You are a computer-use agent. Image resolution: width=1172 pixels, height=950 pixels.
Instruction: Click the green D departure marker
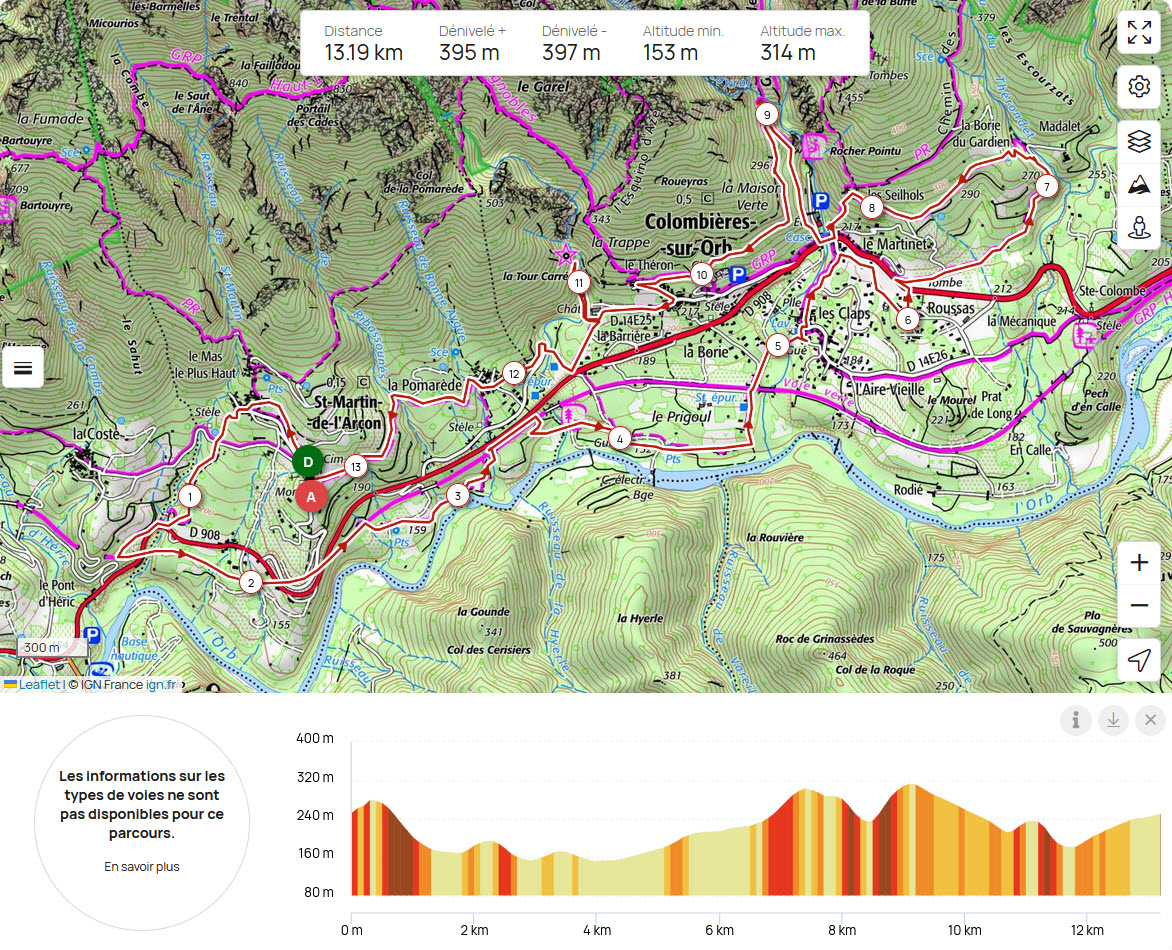tap(306, 463)
